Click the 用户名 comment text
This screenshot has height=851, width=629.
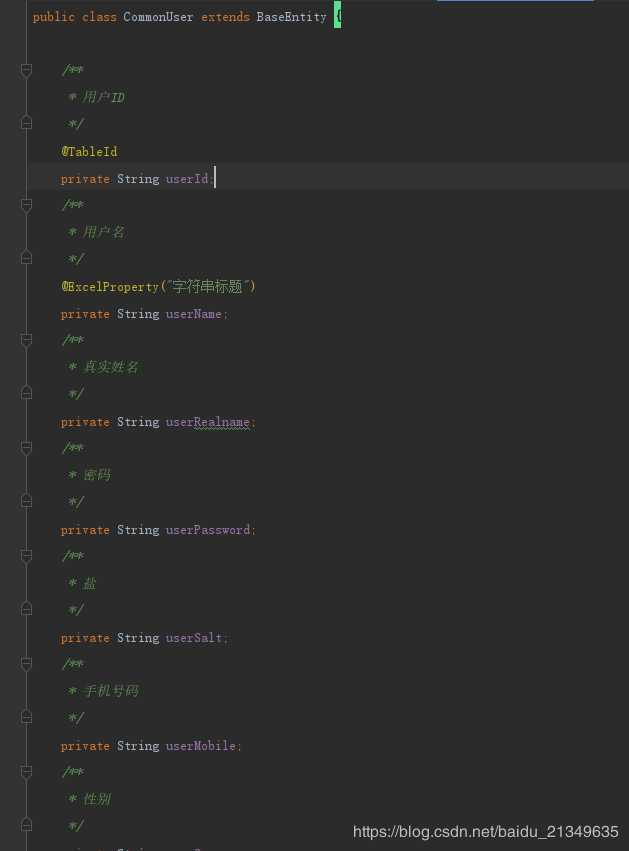point(104,232)
